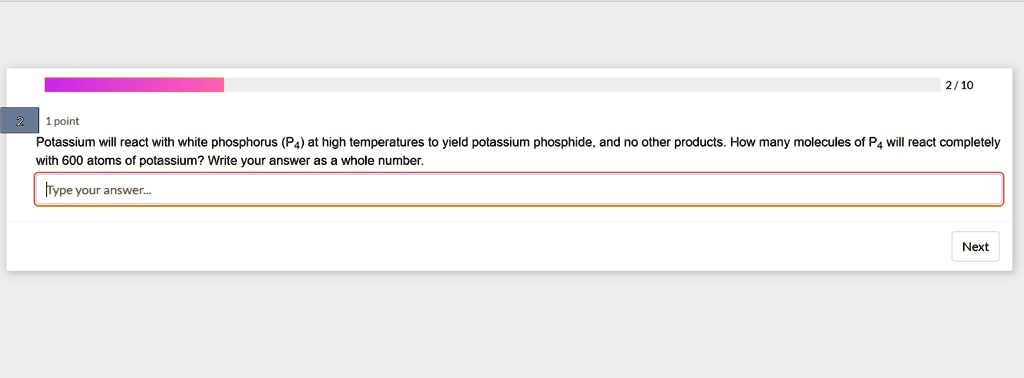Click the 2 / 10 question counter
Image resolution: width=1024 pixels, height=378 pixels.
click(x=959, y=85)
